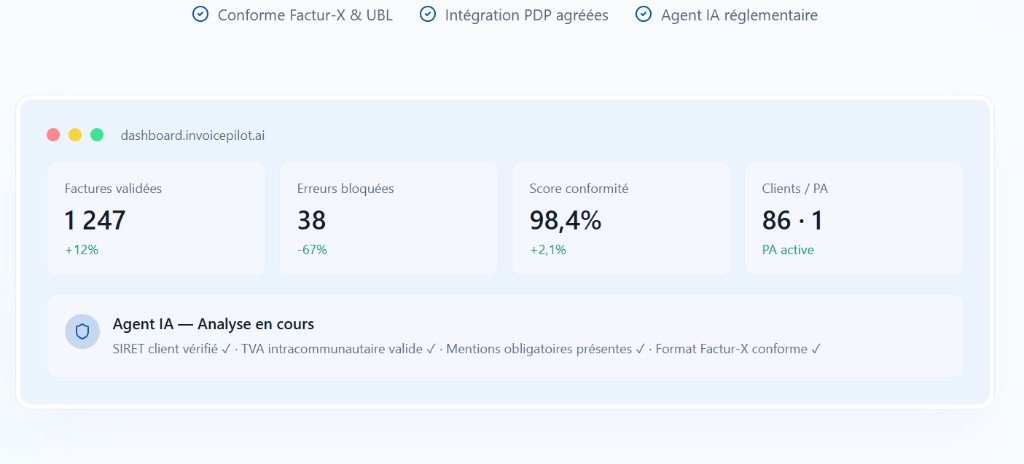Click the 1 247 validated invoices figure

click(x=95, y=221)
